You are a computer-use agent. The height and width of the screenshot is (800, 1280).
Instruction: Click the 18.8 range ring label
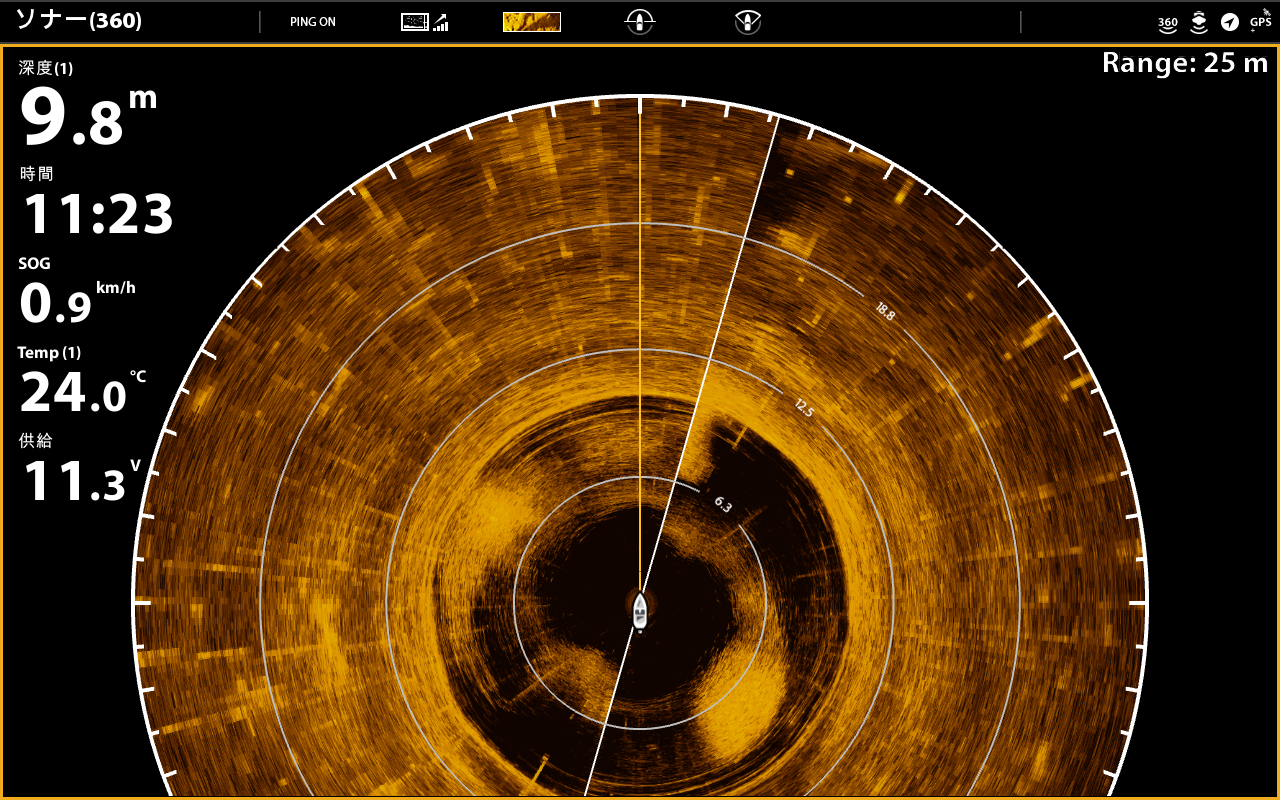pyautogui.click(x=885, y=311)
